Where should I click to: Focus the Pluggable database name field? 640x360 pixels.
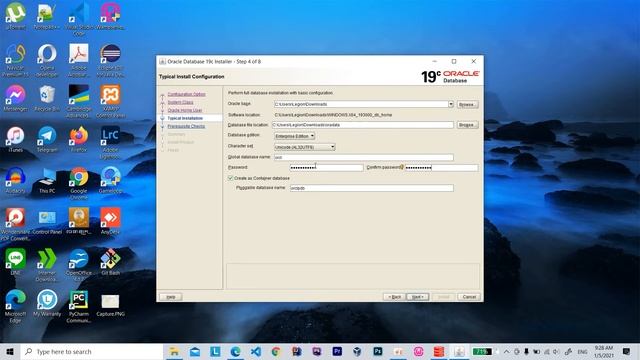(371, 188)
